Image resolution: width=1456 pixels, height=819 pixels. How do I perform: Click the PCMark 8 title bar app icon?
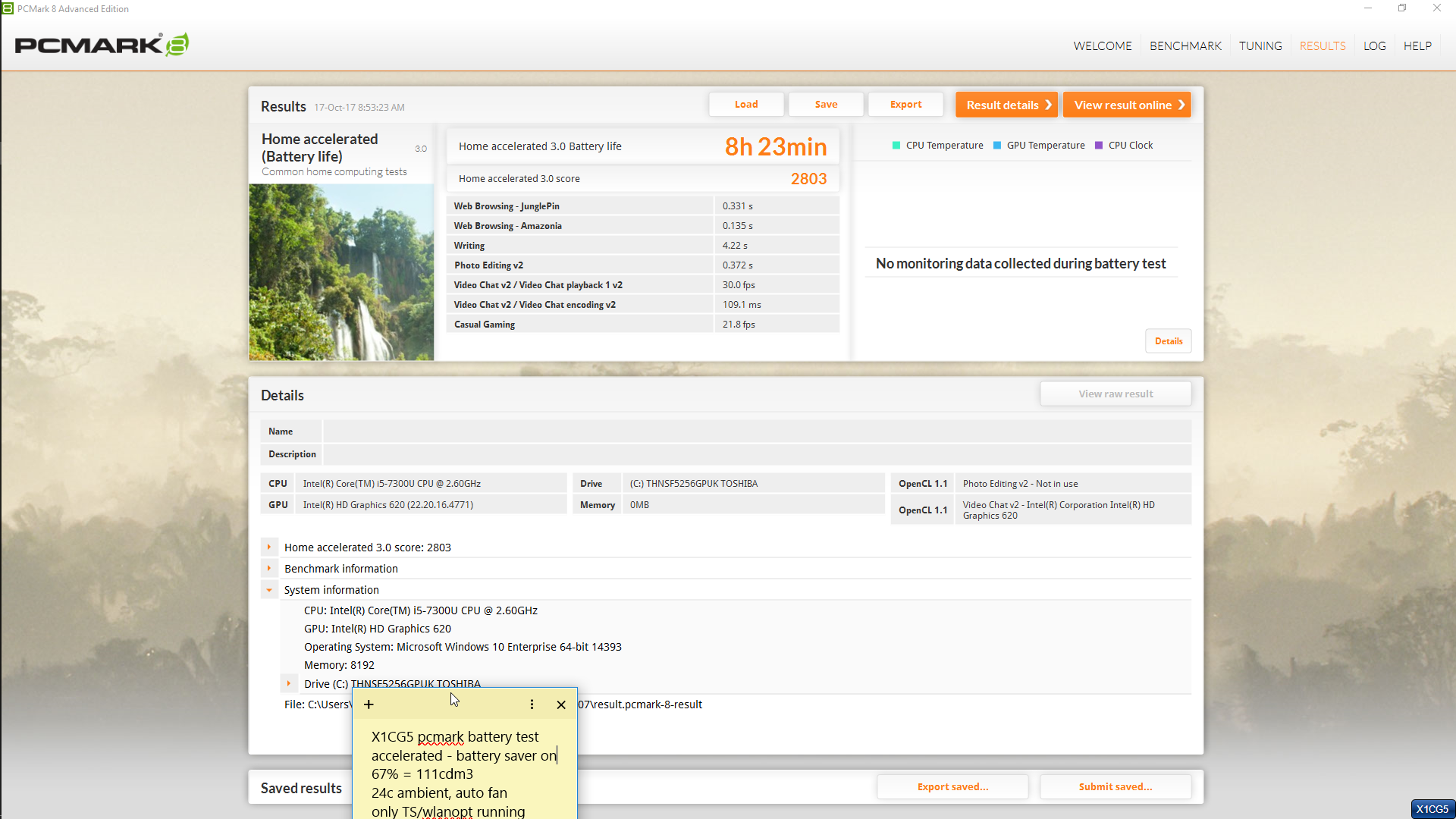coord(8,8)
